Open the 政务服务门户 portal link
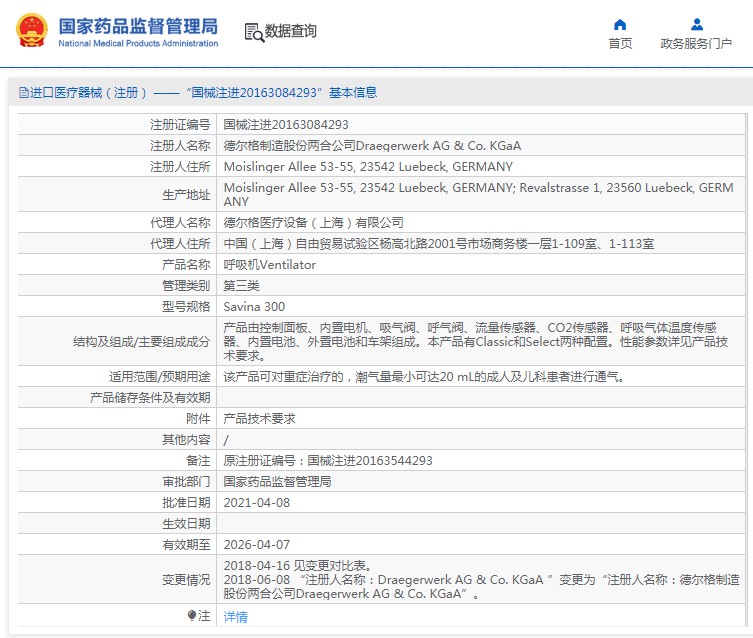This screenshot has height=638, width=753. (696, 44)
